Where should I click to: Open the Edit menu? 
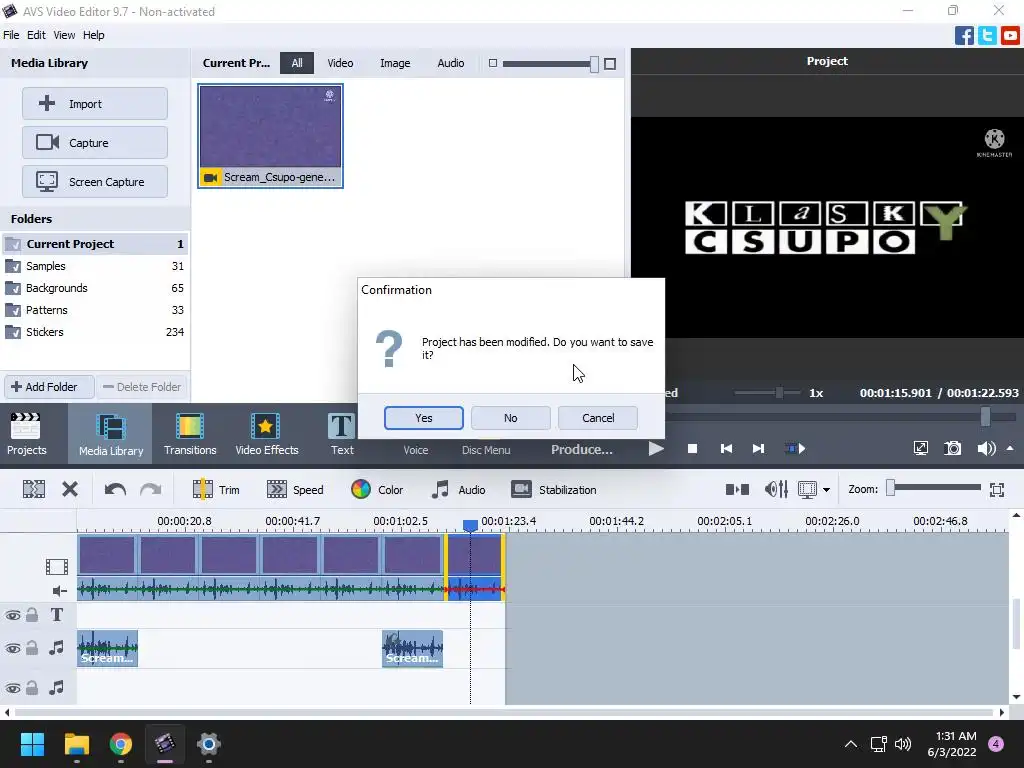[x=36, y=35]
